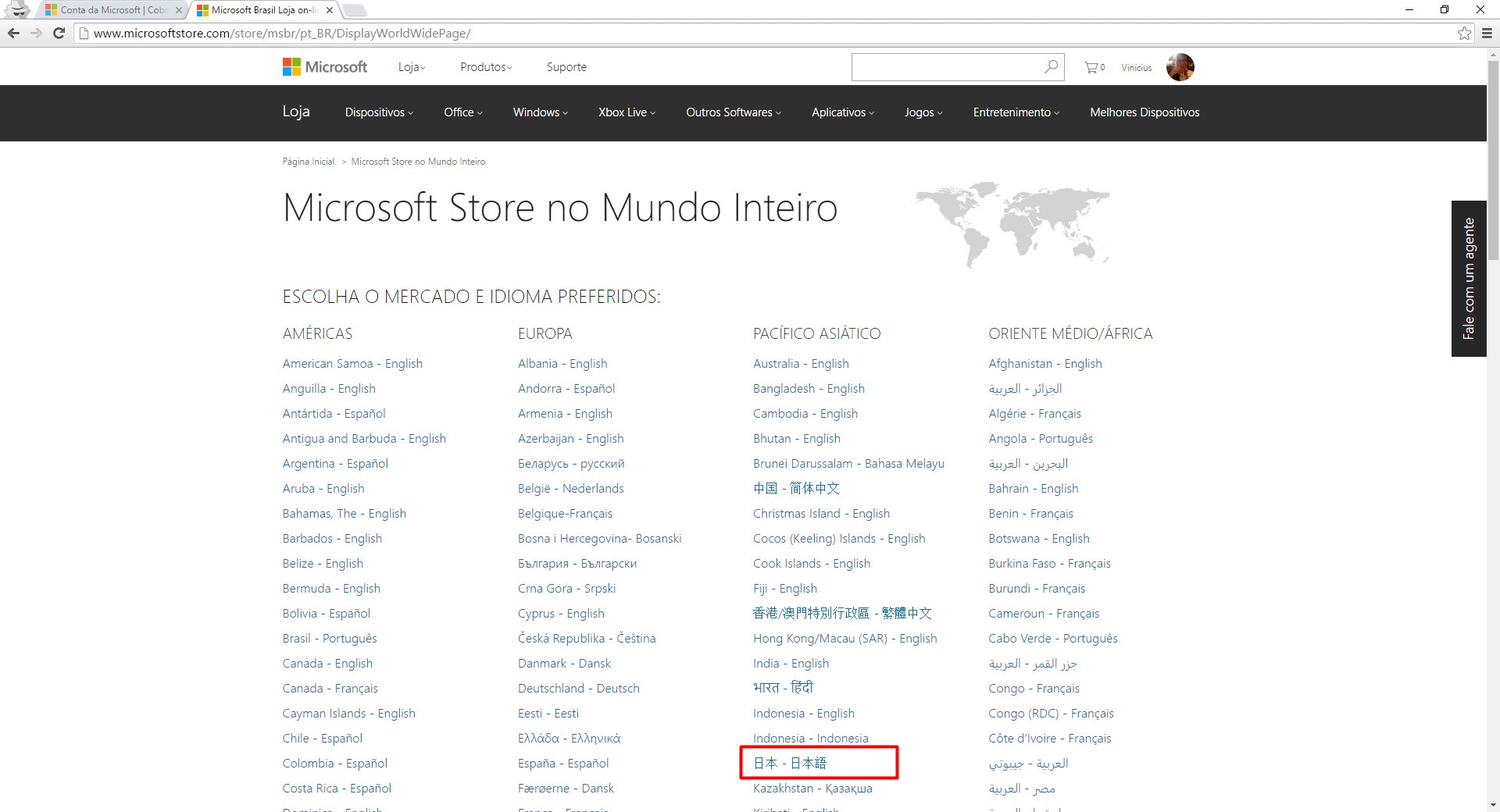
Task: Expand the Windows menu
Action: click(x=540, y=112)
